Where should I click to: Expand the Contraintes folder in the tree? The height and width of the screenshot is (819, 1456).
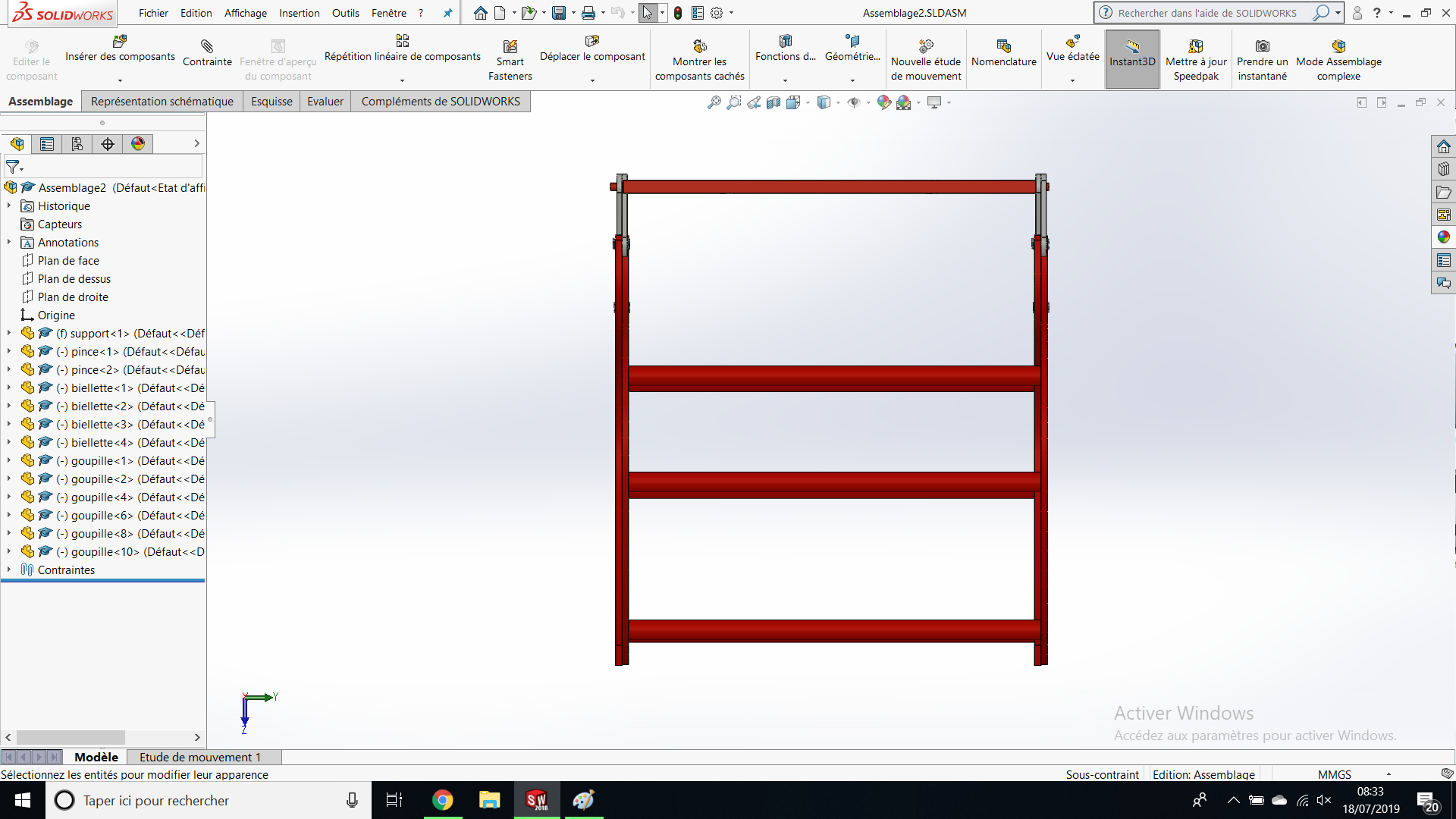[9, 570]
